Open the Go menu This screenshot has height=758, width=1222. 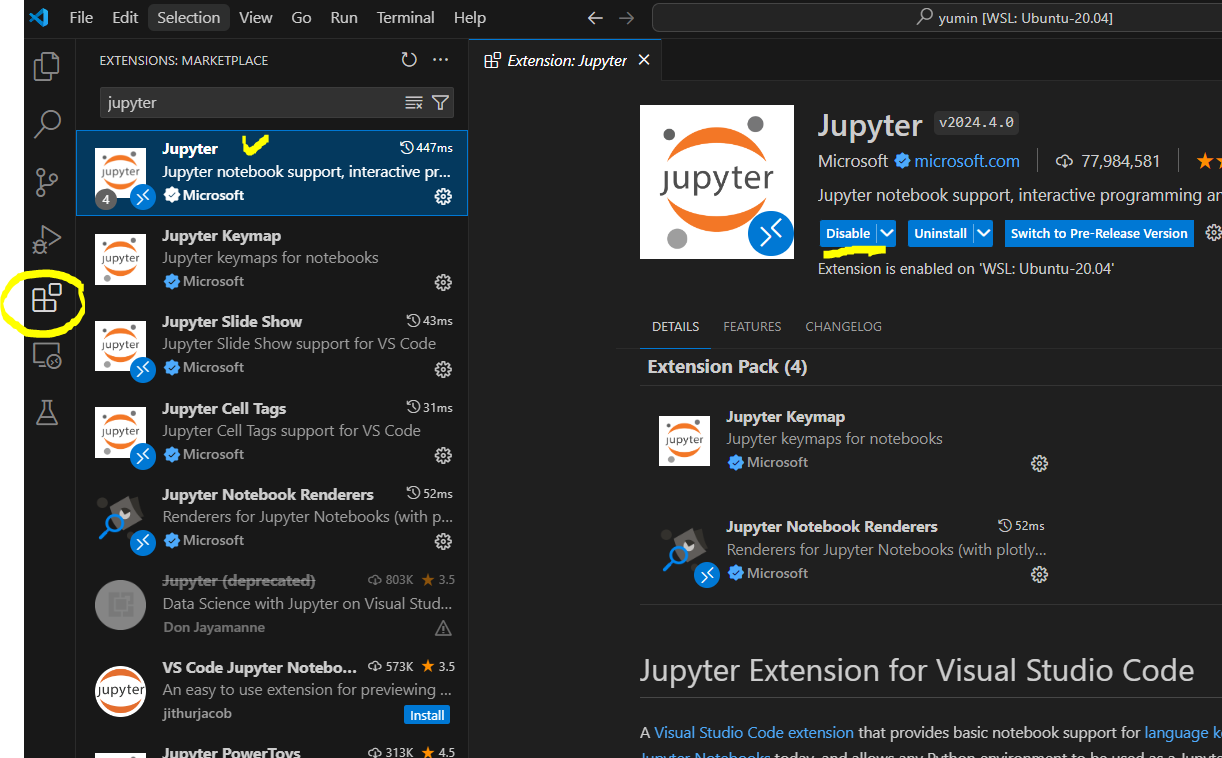301,18
